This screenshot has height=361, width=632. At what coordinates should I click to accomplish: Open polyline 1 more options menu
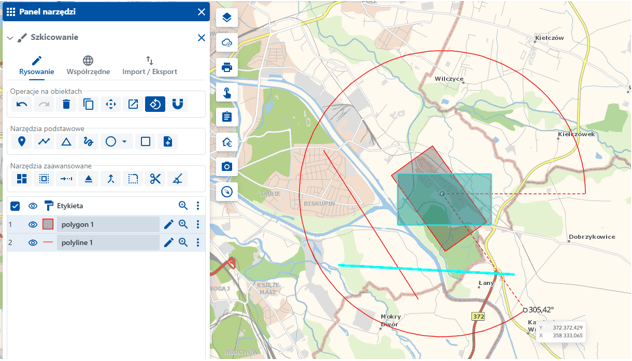click(198, 243)
